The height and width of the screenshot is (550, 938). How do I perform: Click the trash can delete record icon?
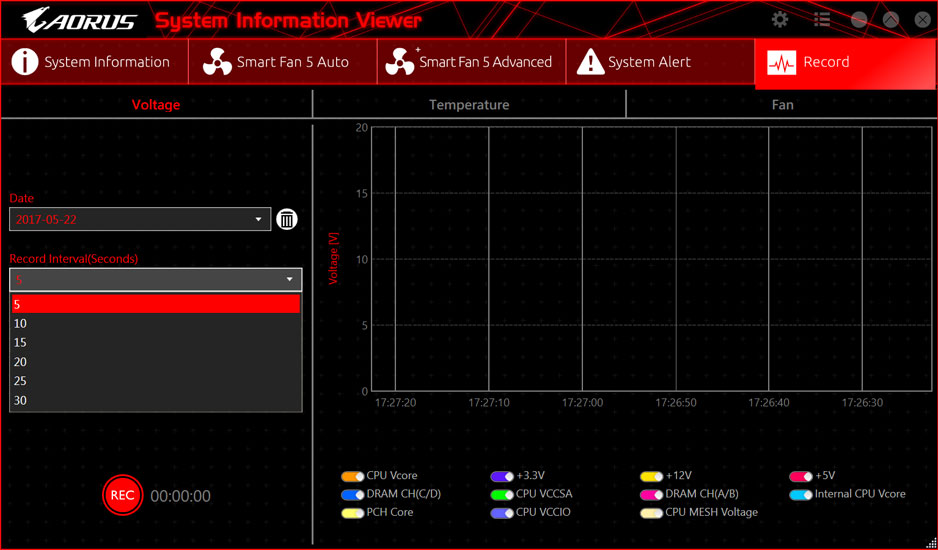pos(287,219)
